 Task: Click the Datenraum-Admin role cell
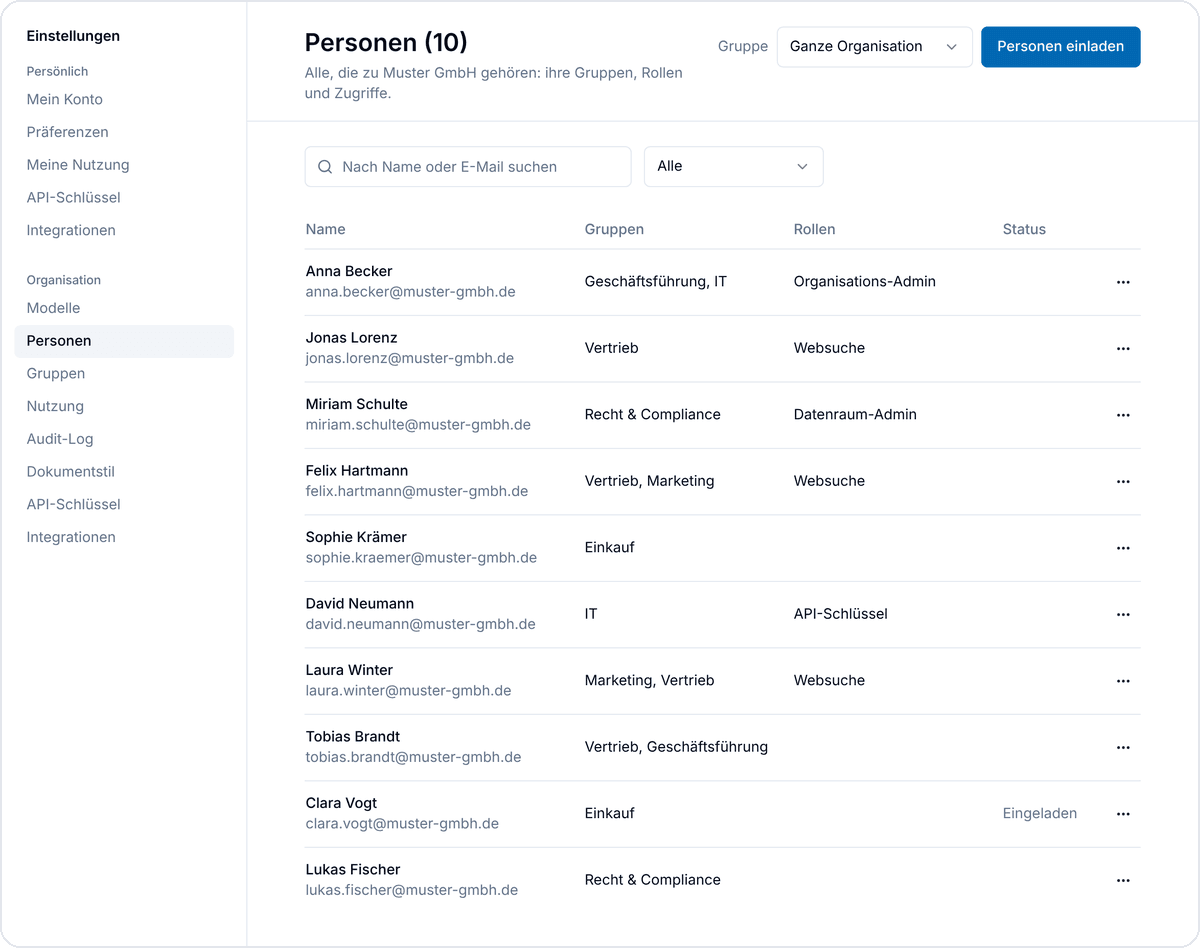855,415
